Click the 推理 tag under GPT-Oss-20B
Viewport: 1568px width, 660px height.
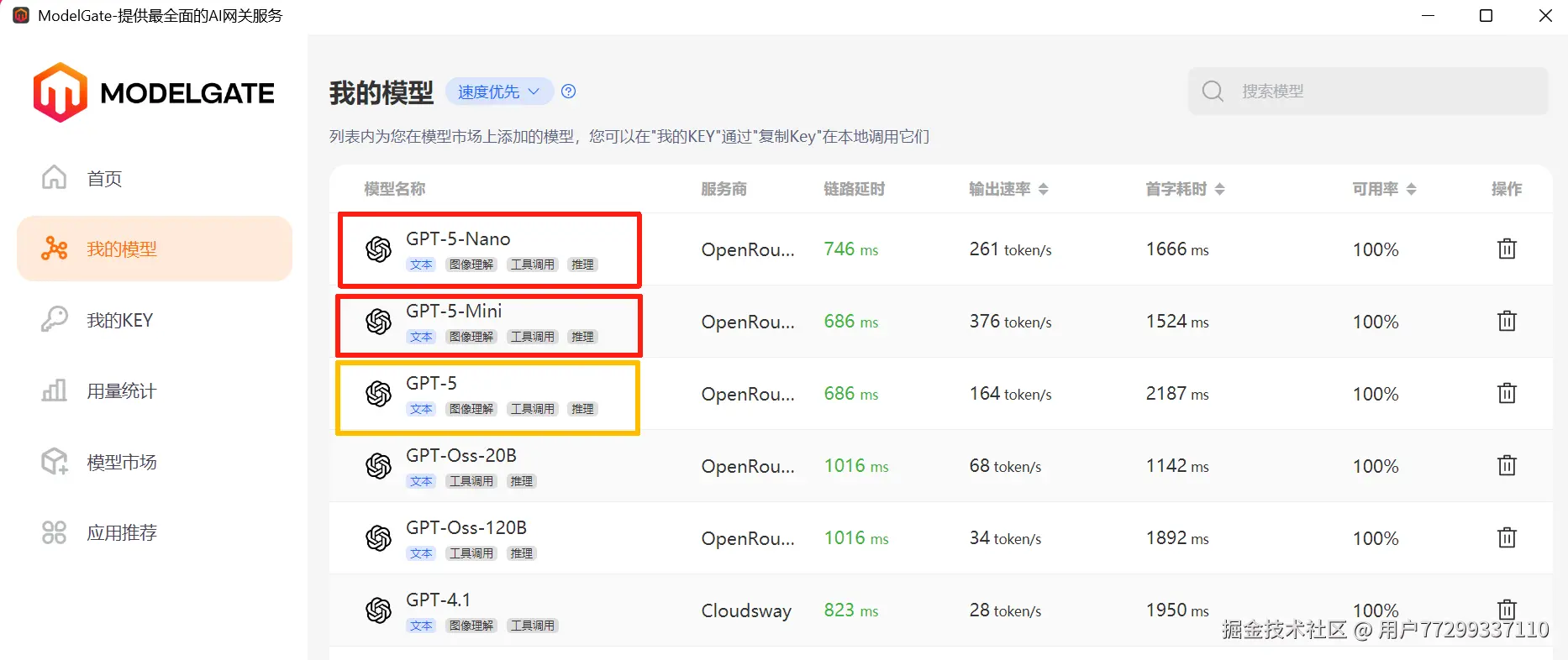pos(522,481)
